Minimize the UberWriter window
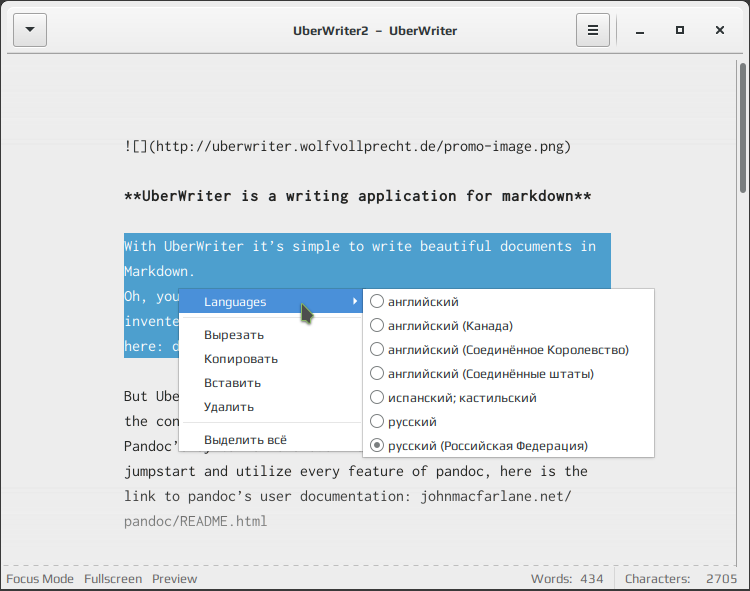Viewport: 750px width, 591px height. [640, 31]
